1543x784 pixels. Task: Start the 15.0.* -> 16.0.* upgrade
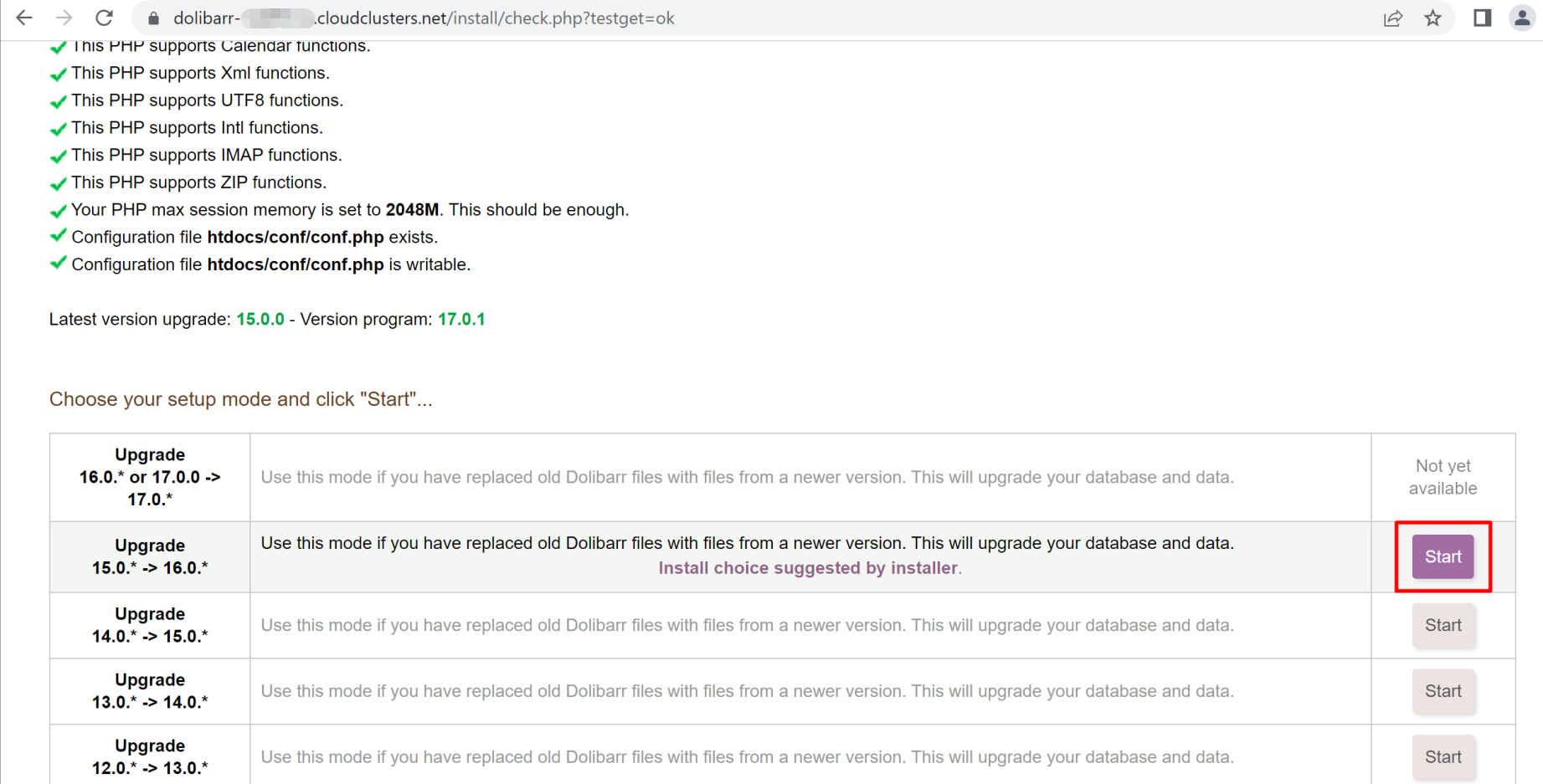point(1443,556)
